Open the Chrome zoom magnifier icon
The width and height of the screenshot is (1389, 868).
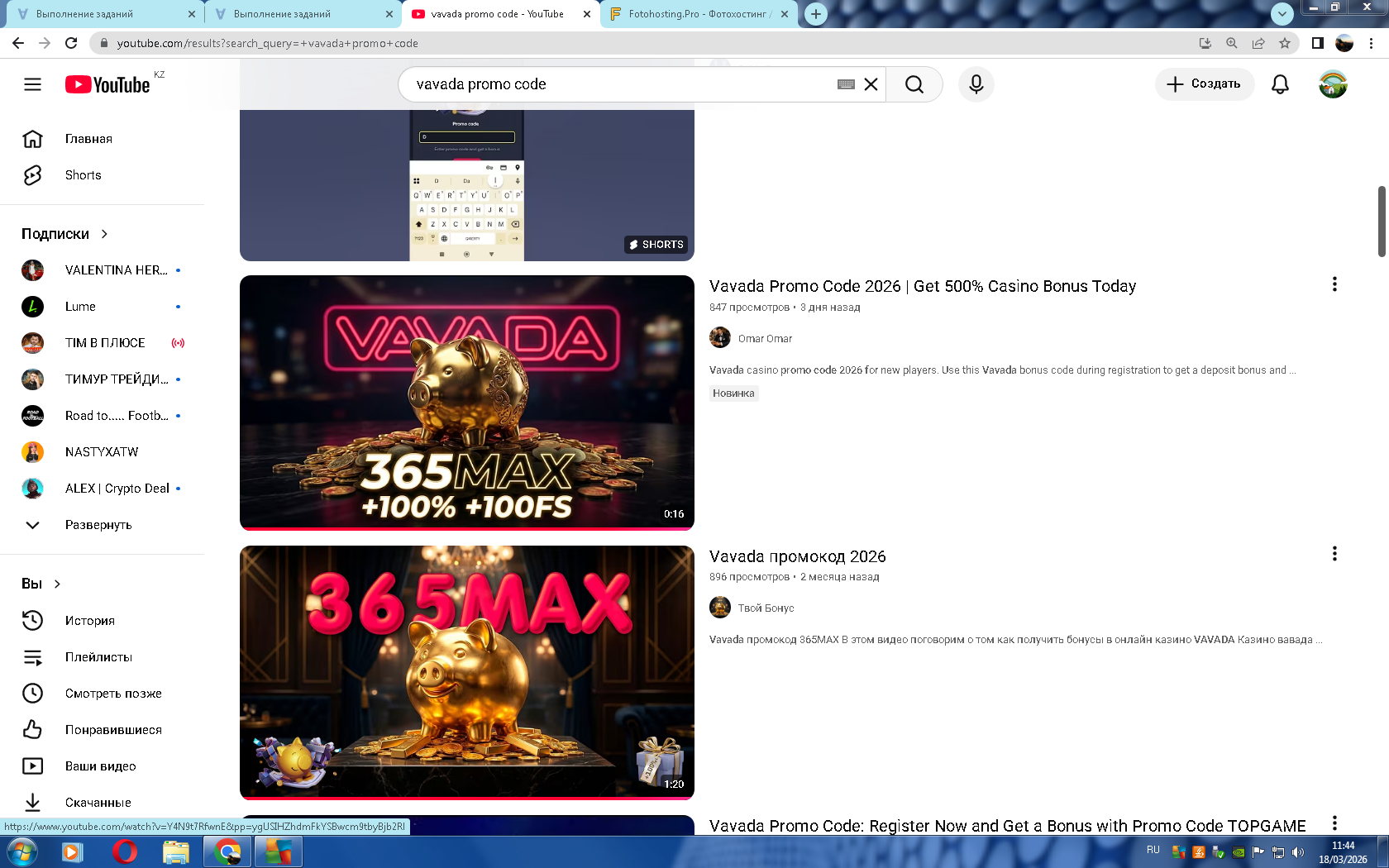[x=1232, y=43]
